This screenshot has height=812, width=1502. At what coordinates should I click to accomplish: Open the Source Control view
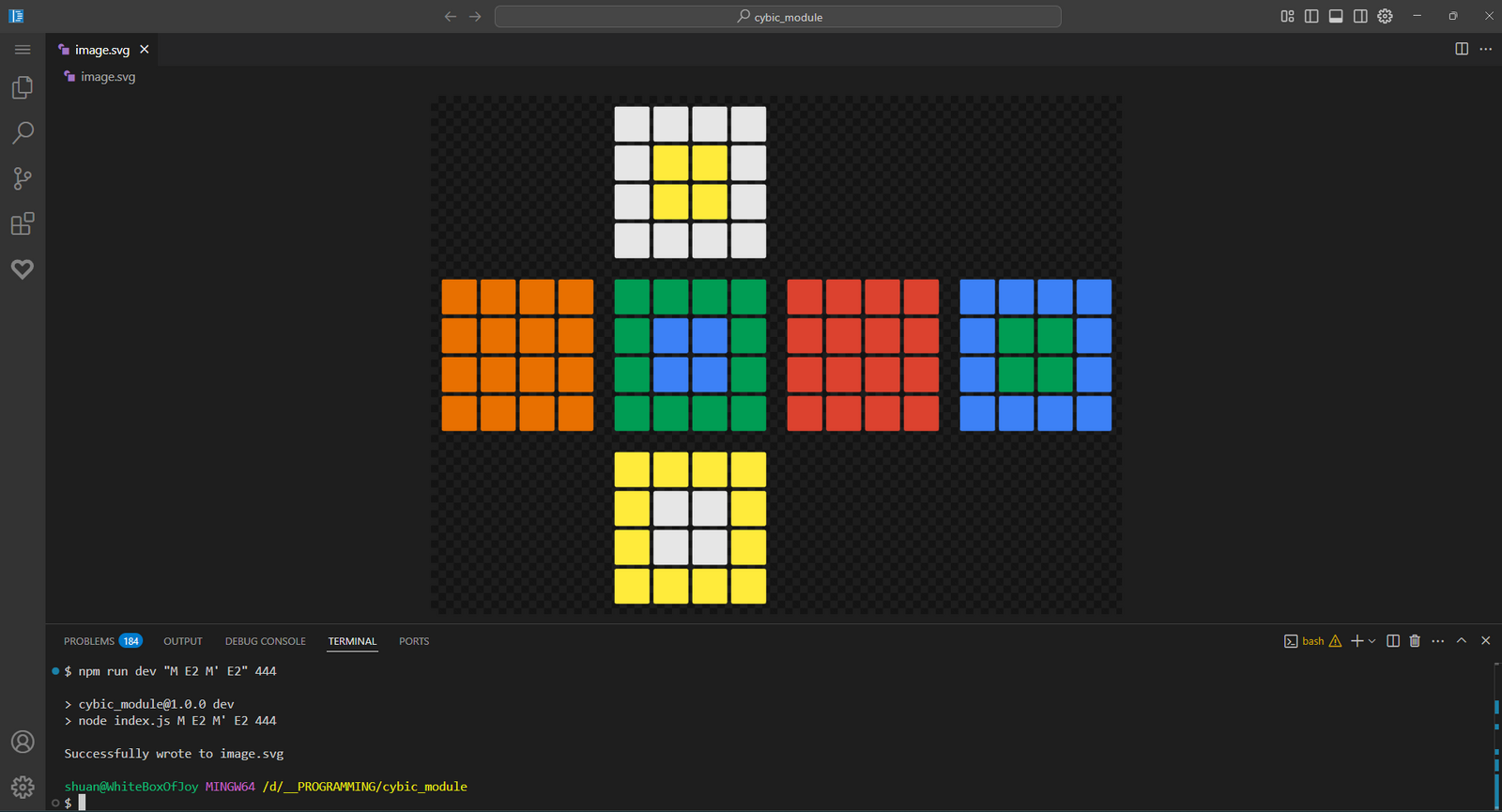point(23,178)
